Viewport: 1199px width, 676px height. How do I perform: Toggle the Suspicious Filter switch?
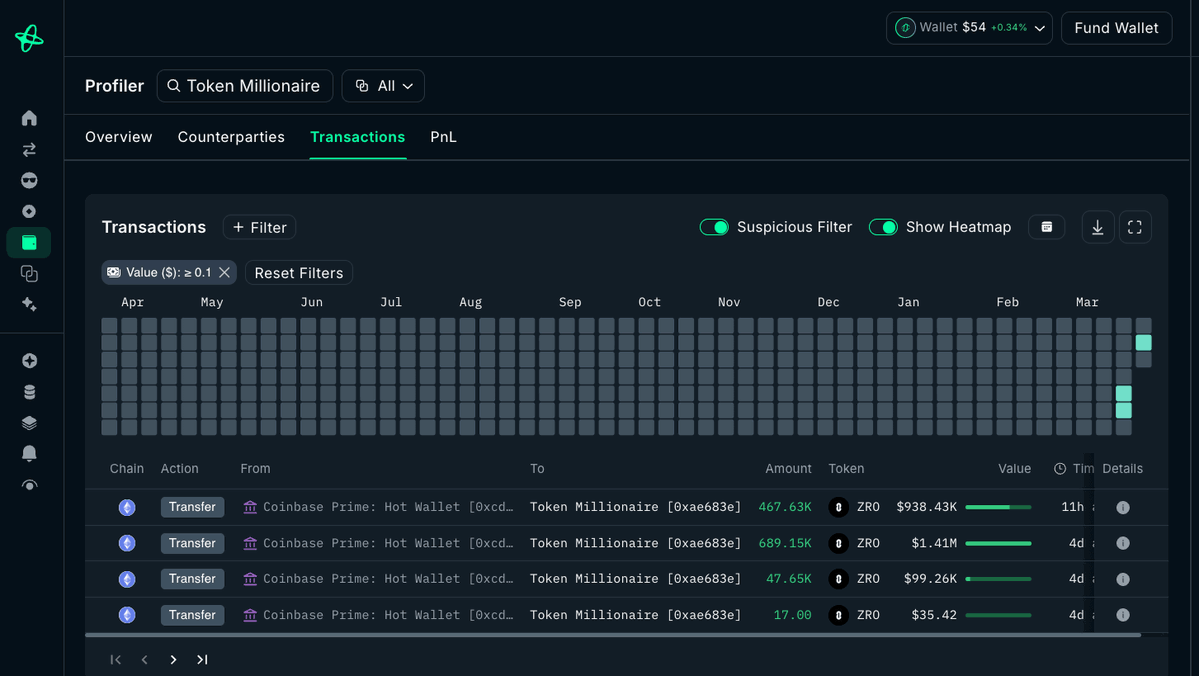pyautogui.click(x=714, y=227)
